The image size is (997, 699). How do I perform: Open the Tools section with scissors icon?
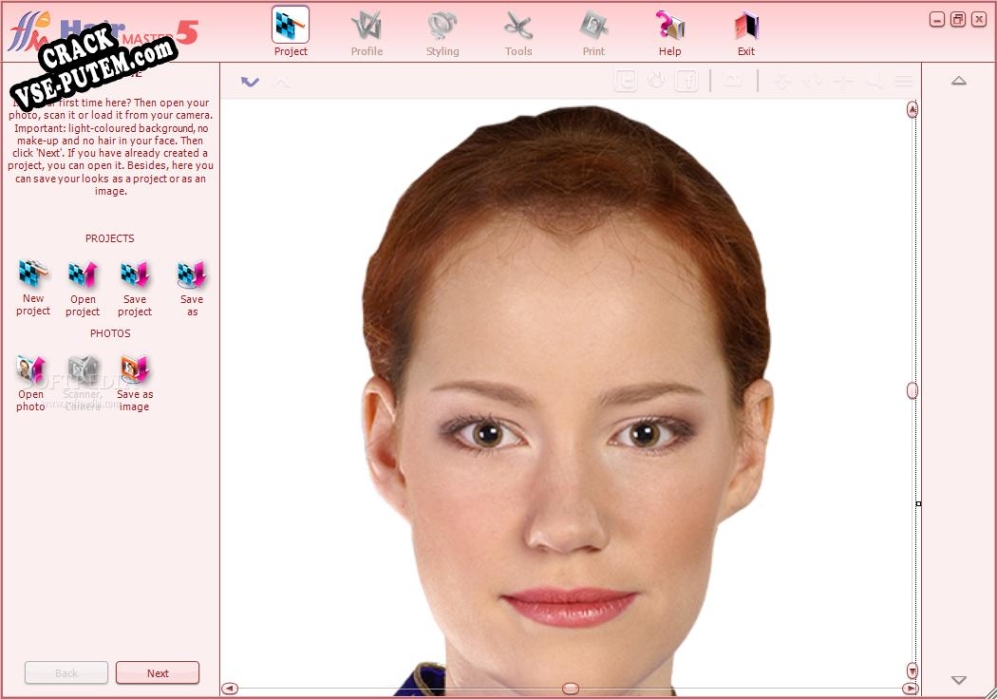point(518,32)
